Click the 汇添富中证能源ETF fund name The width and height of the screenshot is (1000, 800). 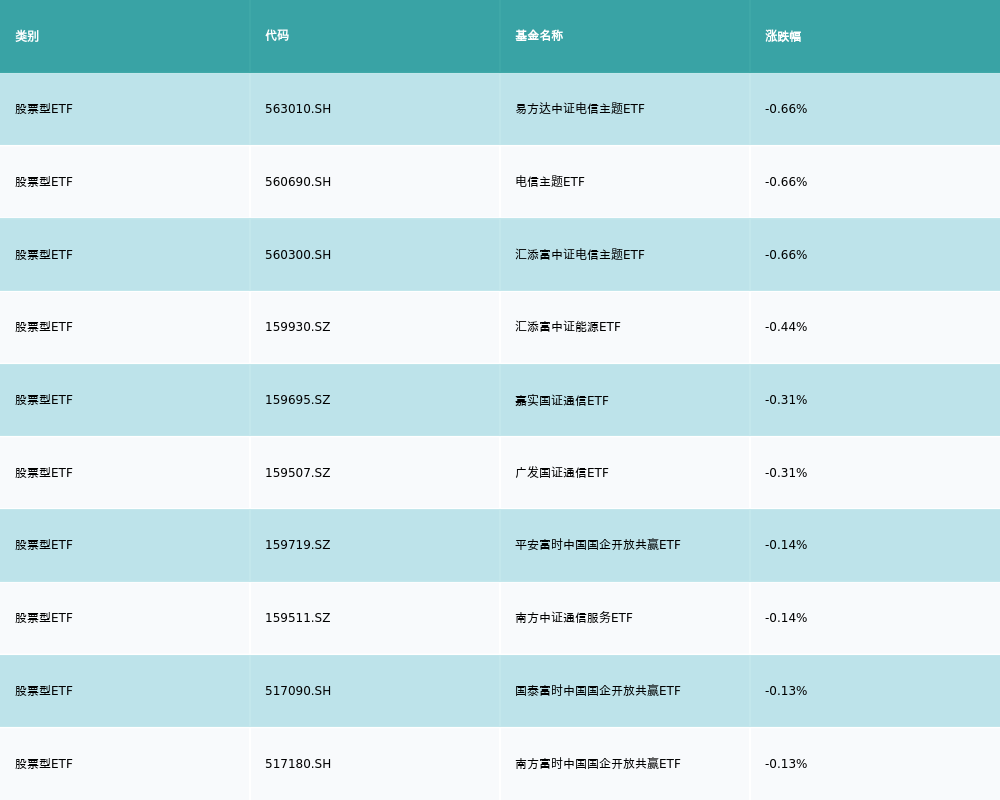coord(568,327)
